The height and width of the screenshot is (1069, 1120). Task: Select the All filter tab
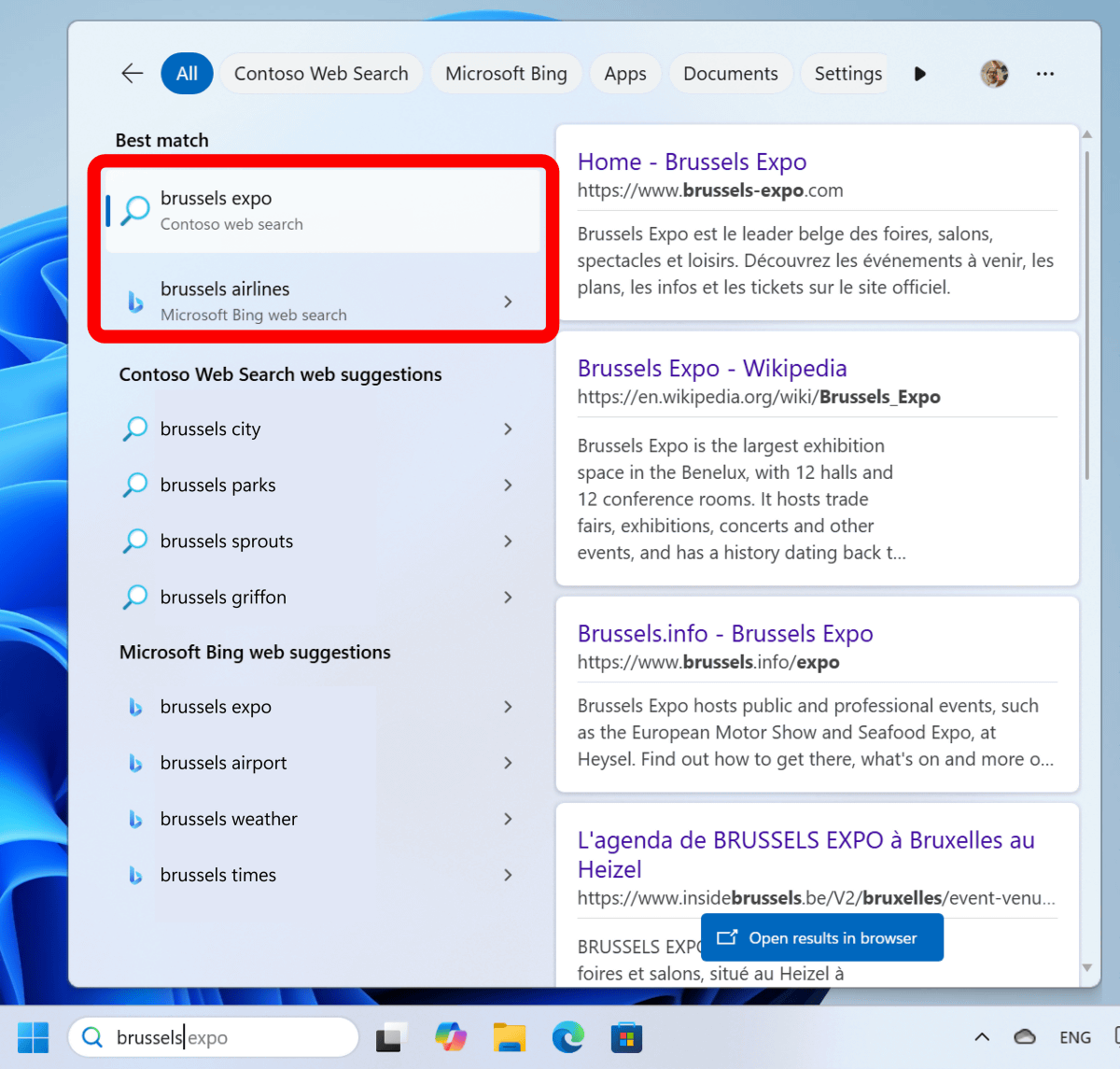pos(187,74)
